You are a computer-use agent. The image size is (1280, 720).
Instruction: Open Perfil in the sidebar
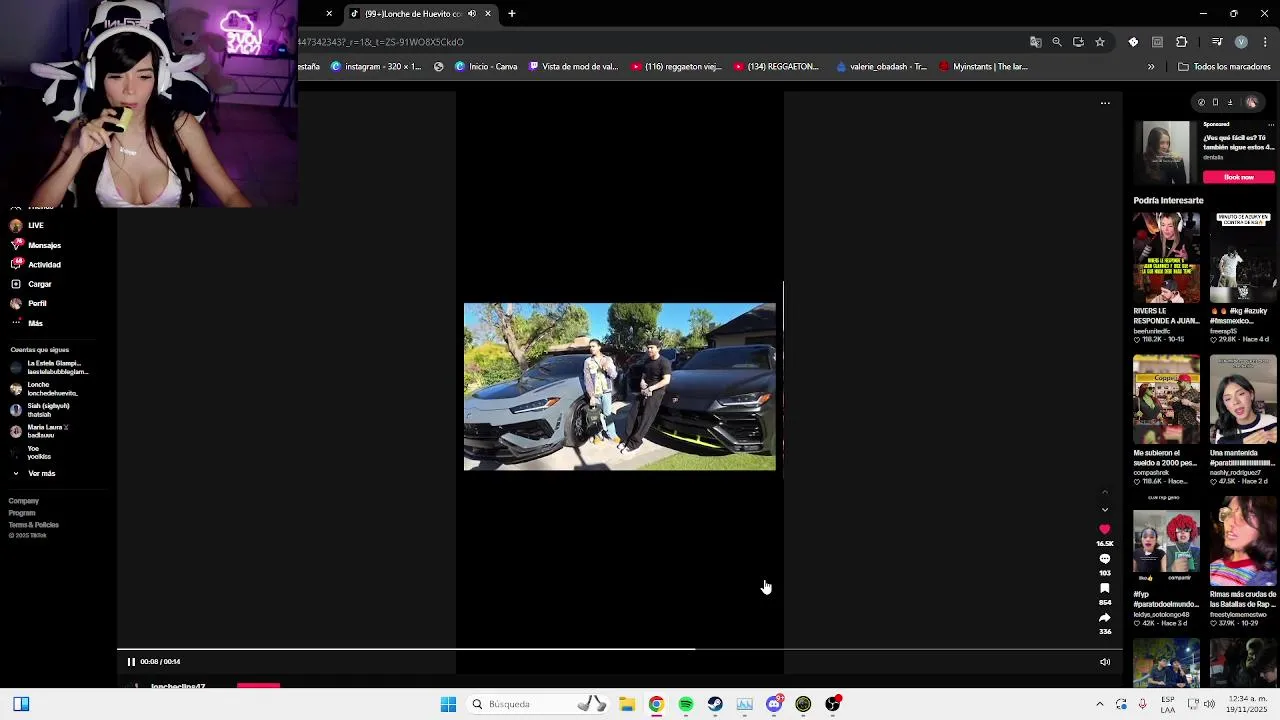coord(29,303)
